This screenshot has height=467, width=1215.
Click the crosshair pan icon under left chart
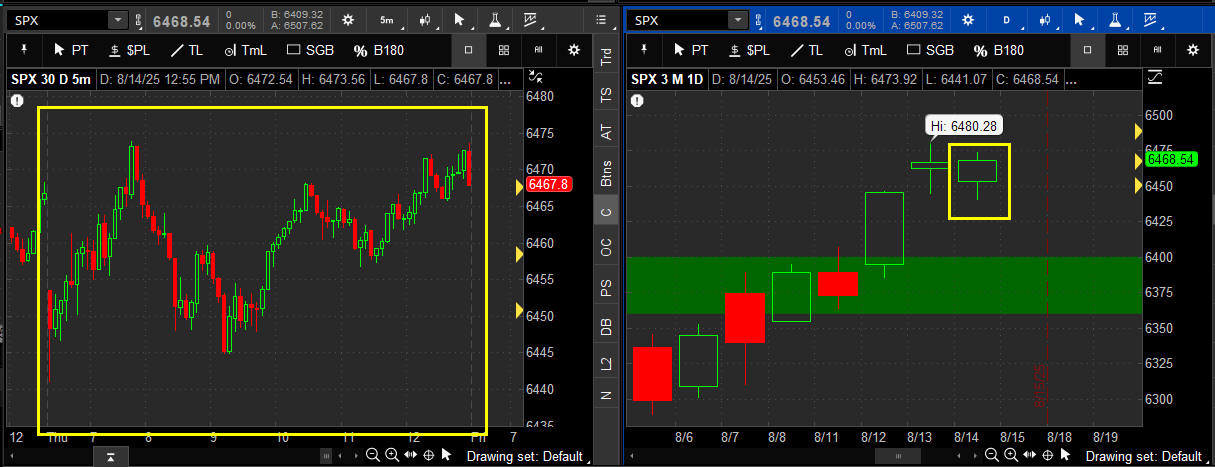tap(430, 455)
